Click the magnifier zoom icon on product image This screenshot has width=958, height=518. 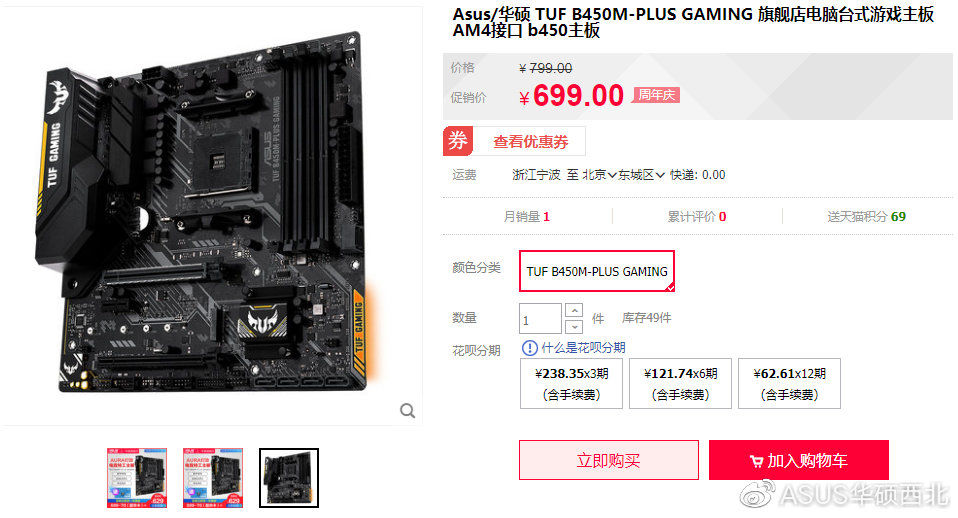pos(408,410)
